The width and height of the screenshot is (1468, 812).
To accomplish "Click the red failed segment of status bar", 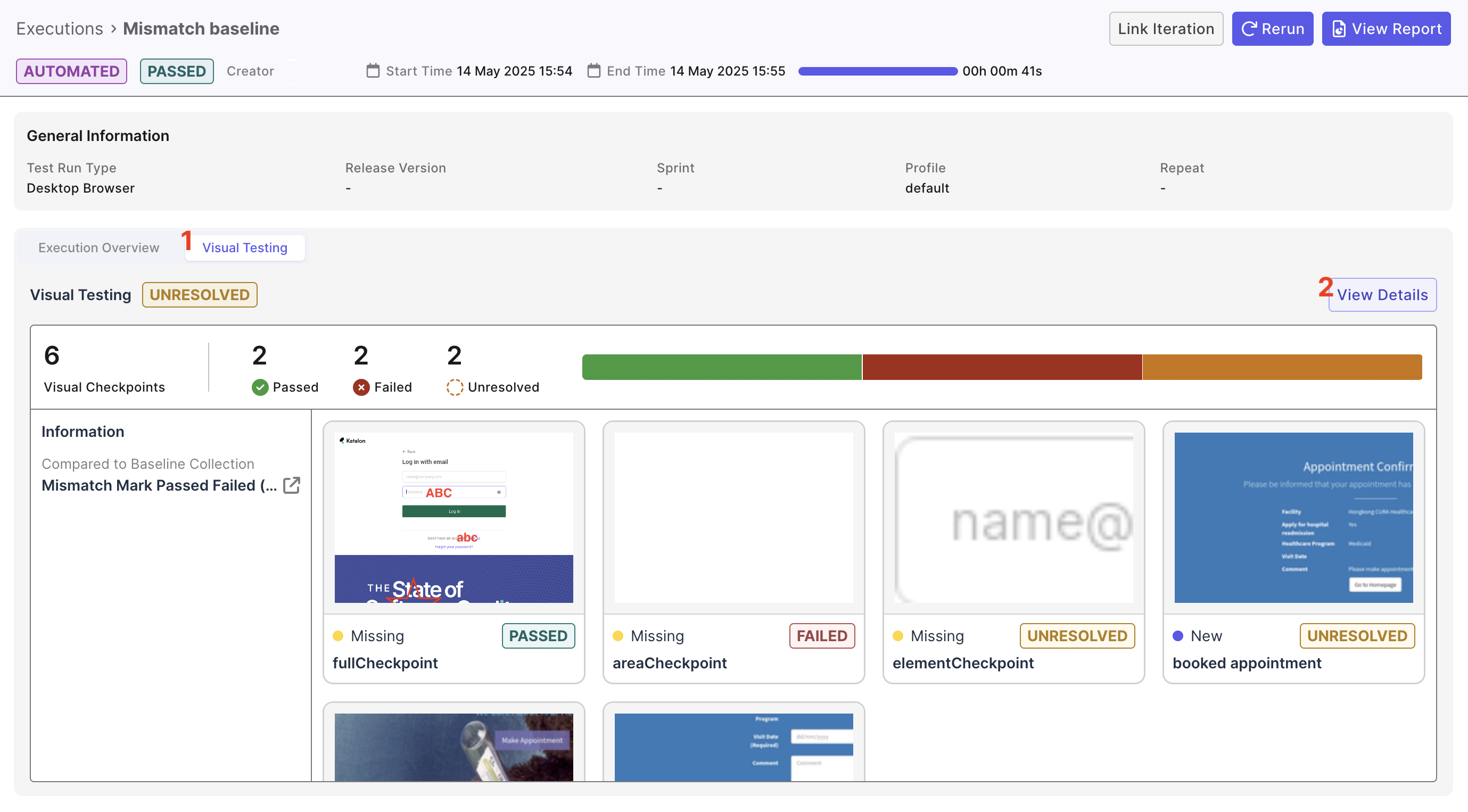I will click(x=1002, y=367).
